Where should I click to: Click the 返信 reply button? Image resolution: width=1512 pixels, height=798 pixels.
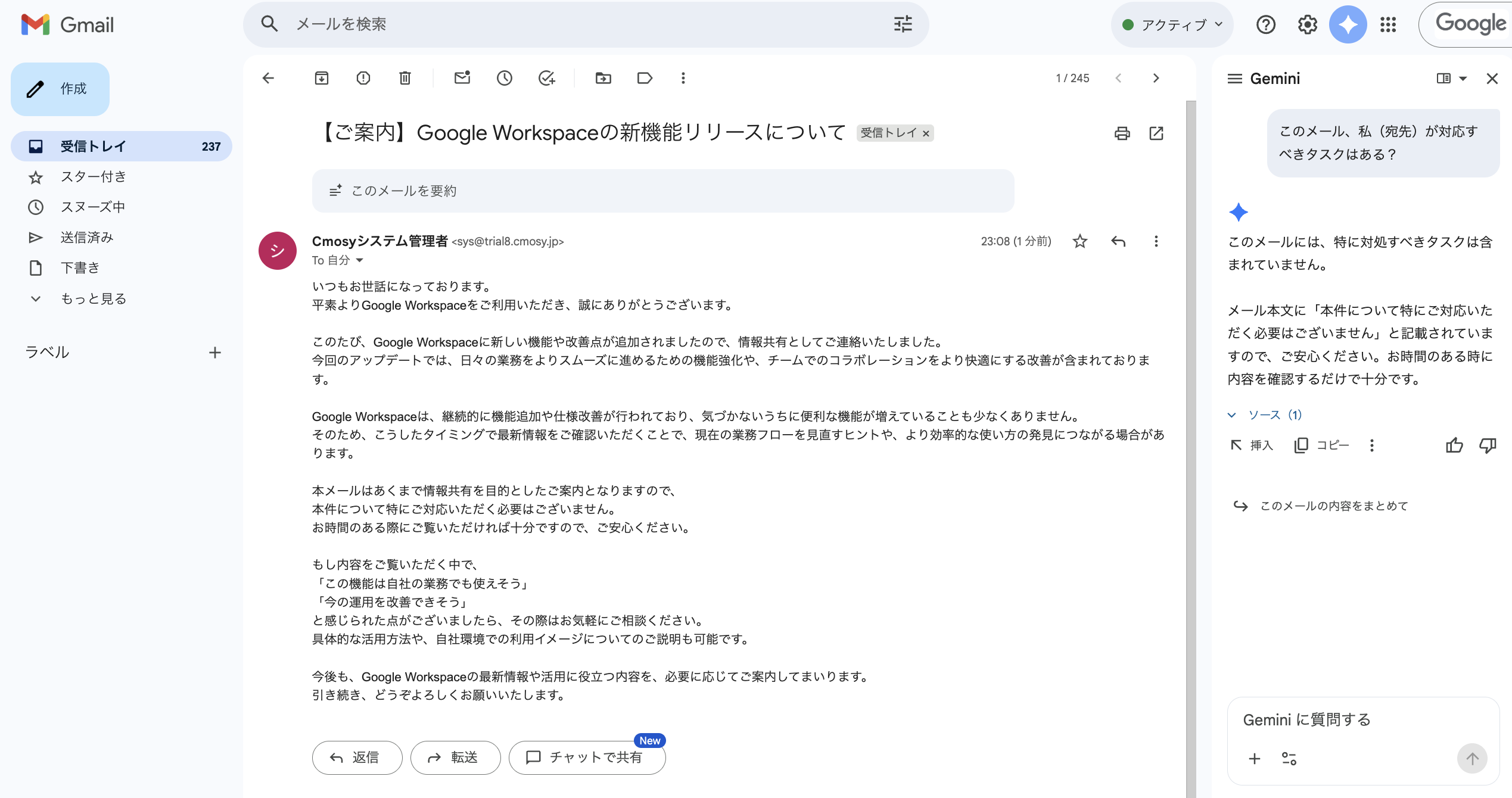pyautogui.click(x=356, y=757)
